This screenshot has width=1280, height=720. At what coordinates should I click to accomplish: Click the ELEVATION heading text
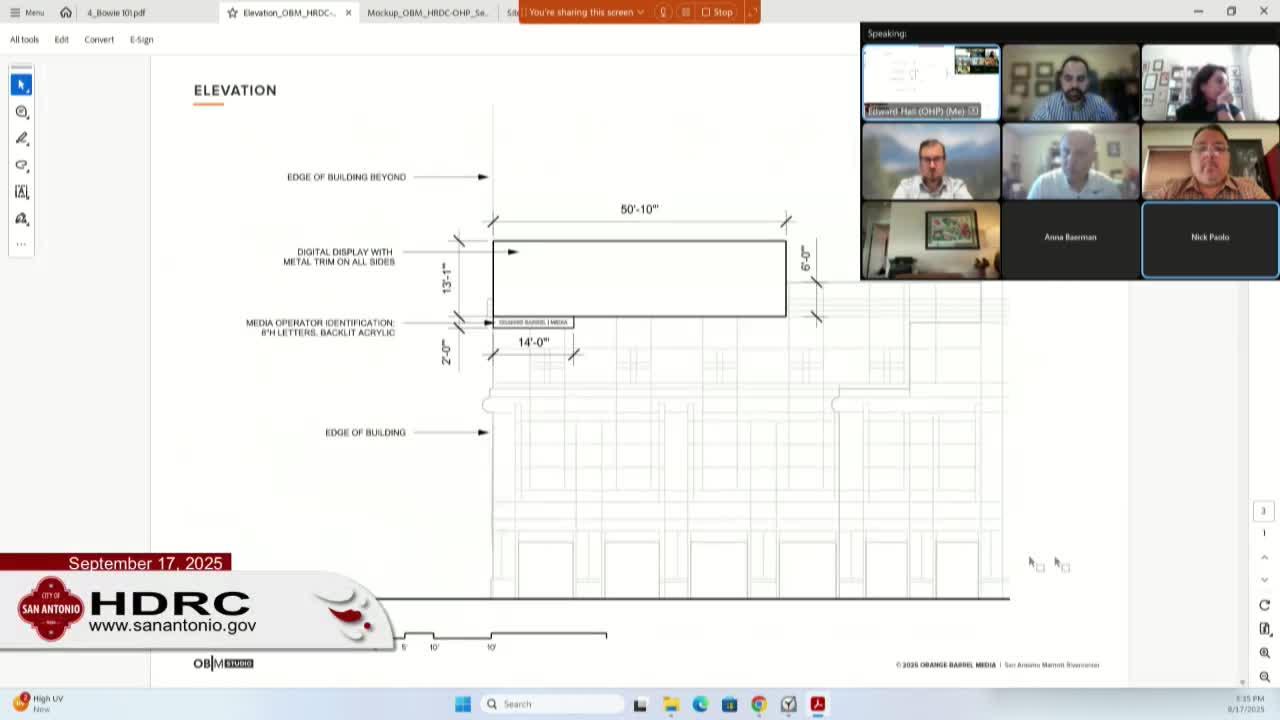(x=235, y=90)
